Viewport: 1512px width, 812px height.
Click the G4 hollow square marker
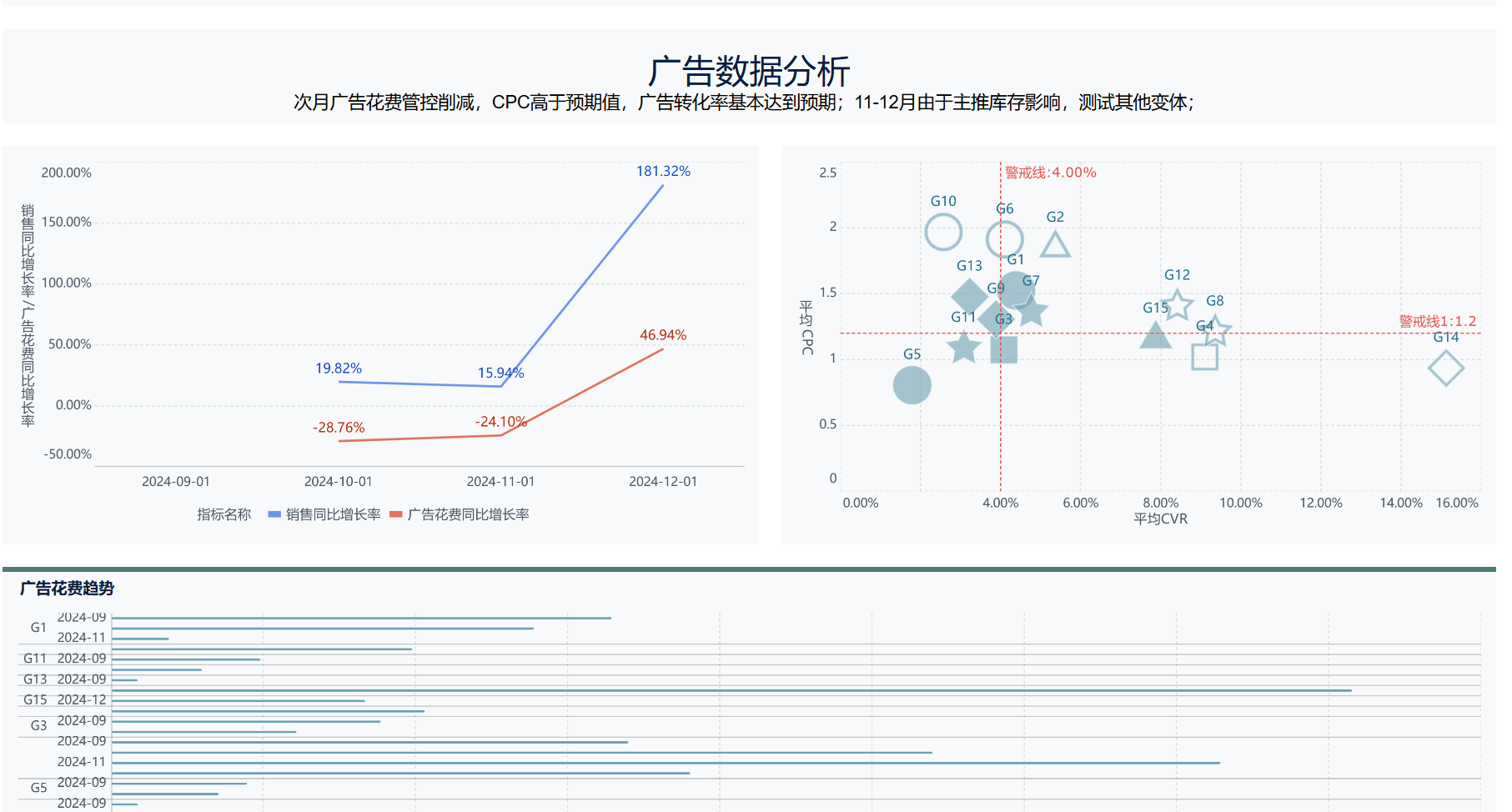coord(1204,357)
